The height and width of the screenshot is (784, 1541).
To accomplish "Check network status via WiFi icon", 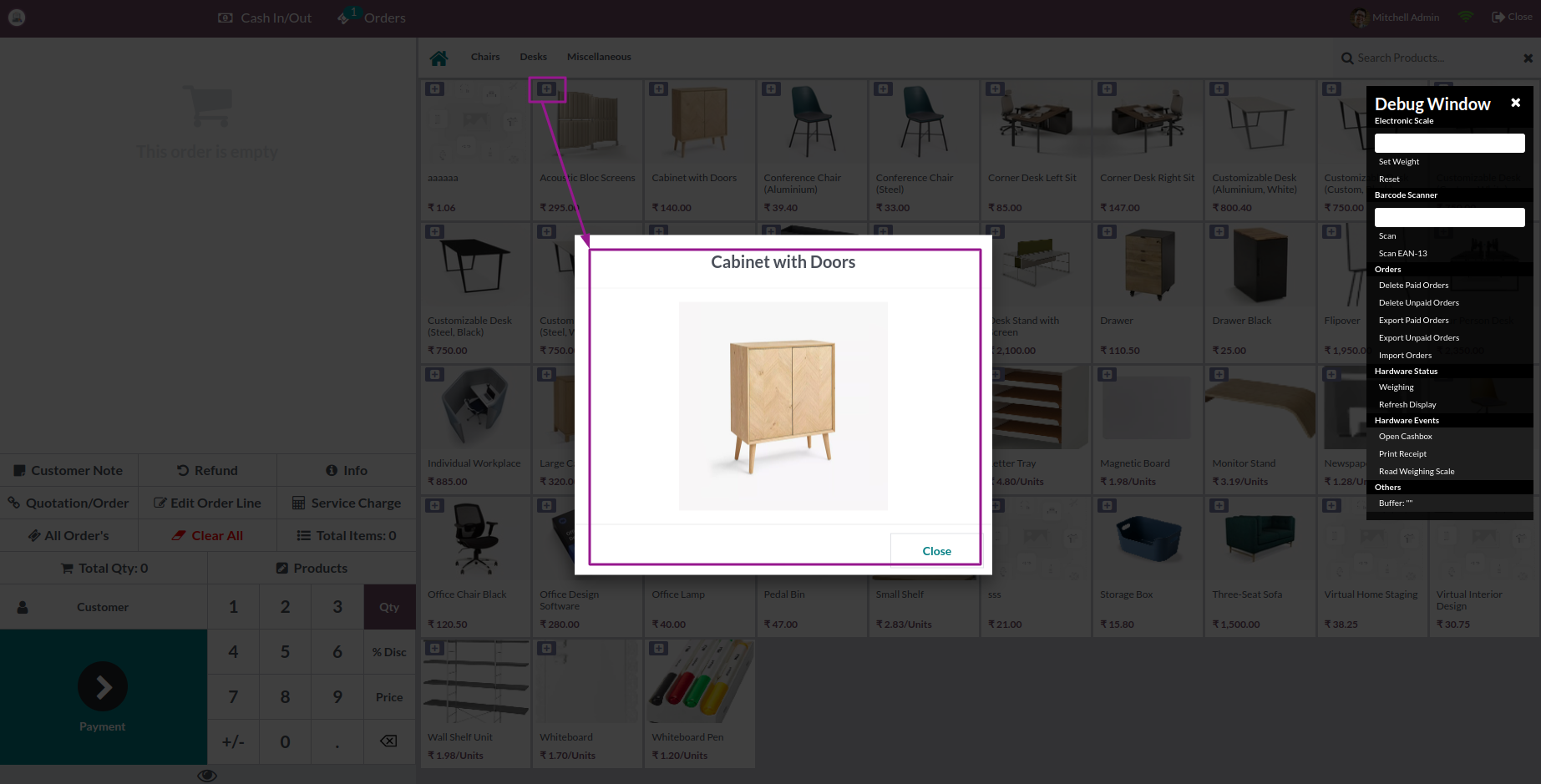I will coord(1464,16).
